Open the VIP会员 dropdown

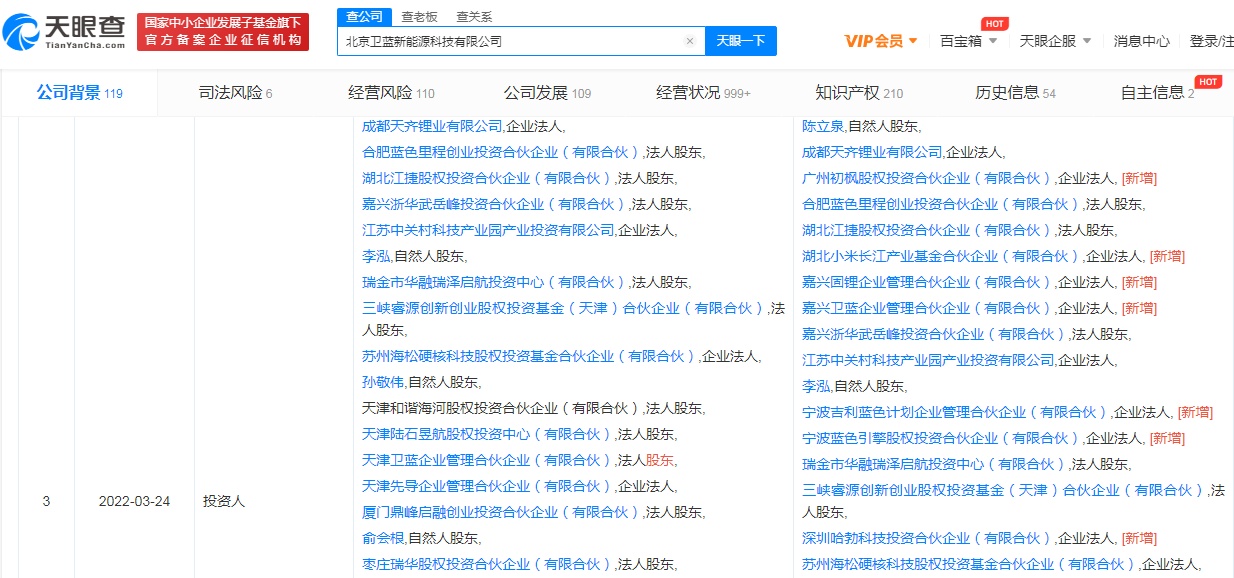pos(881,41)
